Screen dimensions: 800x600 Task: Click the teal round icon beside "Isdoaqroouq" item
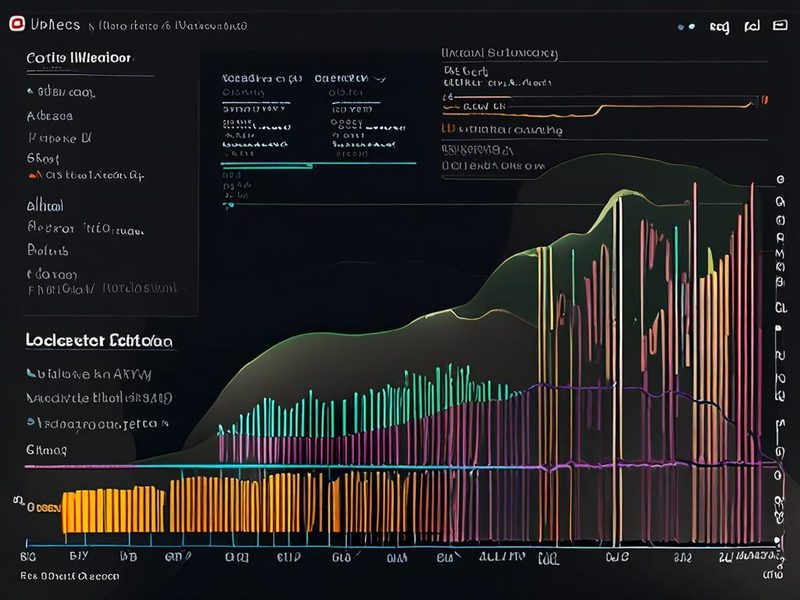click(31, 422)
